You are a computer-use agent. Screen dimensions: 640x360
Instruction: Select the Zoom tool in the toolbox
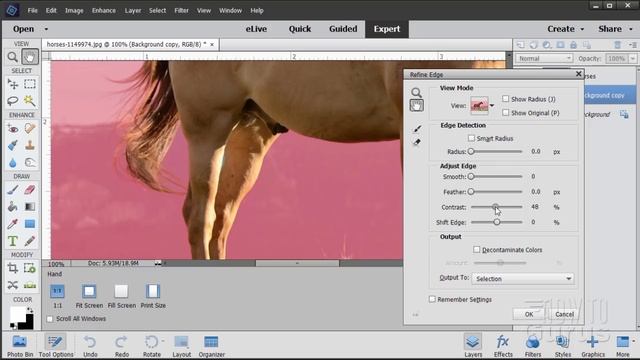pyautogui.click(x=13, y=57)
